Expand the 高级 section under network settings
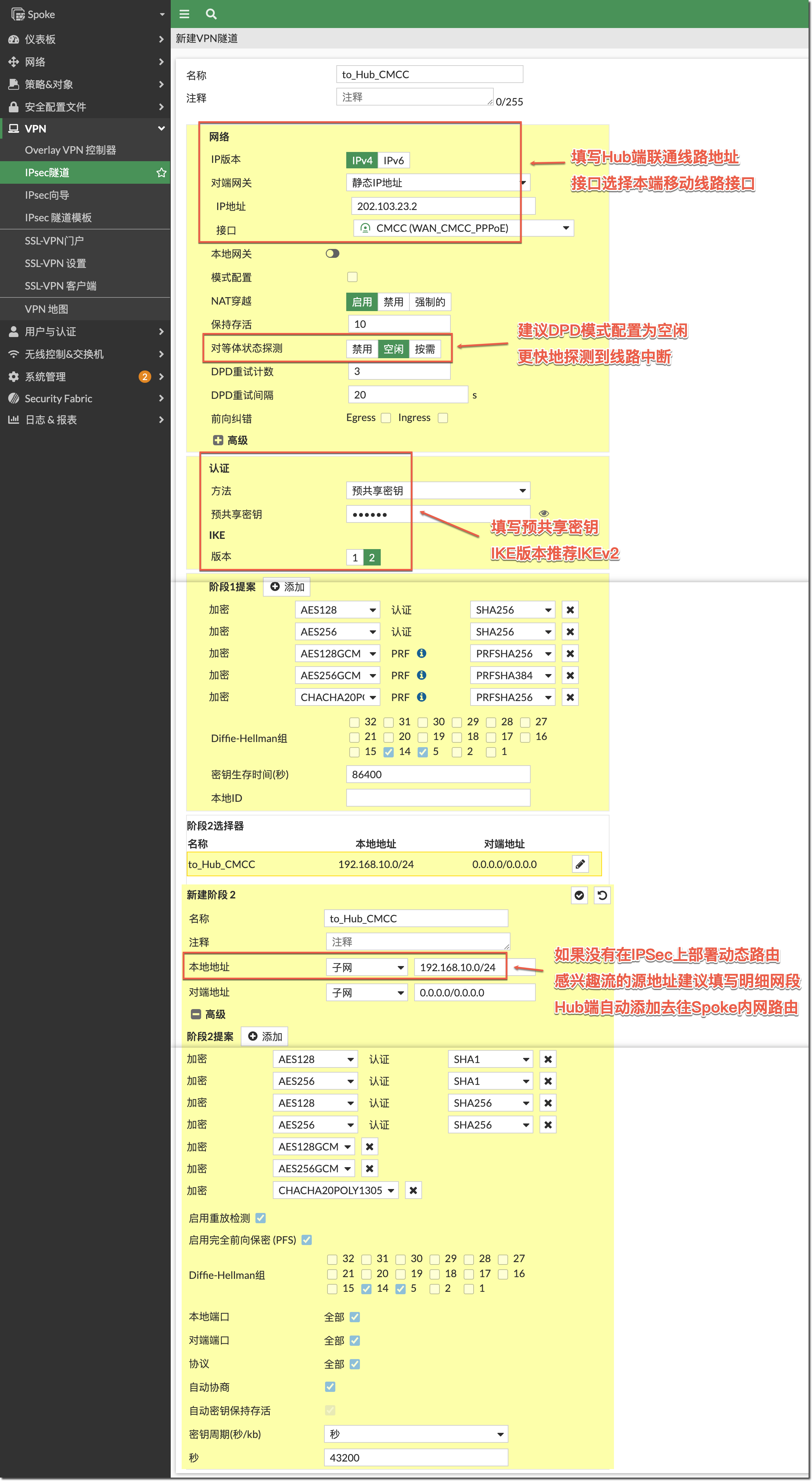The width and height of the screenshot is (812, 1481). point(218,440)
